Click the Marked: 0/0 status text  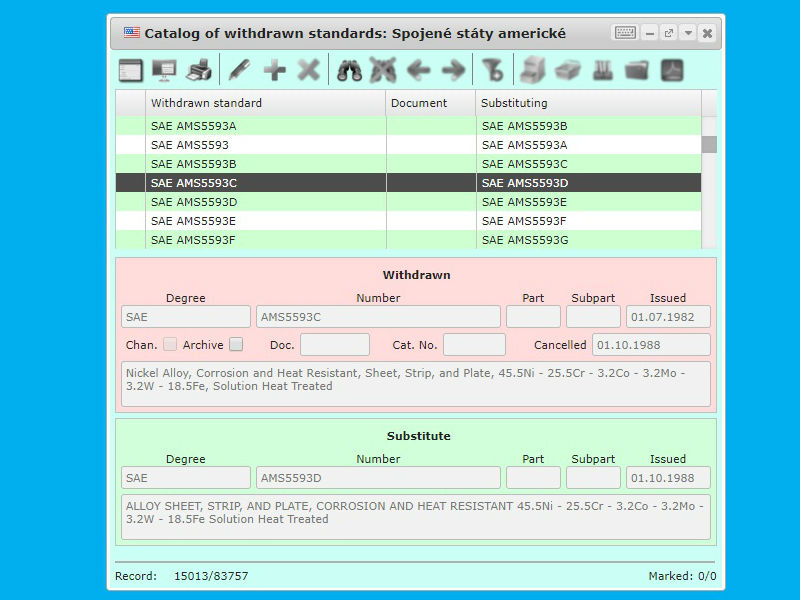(682, 576)
